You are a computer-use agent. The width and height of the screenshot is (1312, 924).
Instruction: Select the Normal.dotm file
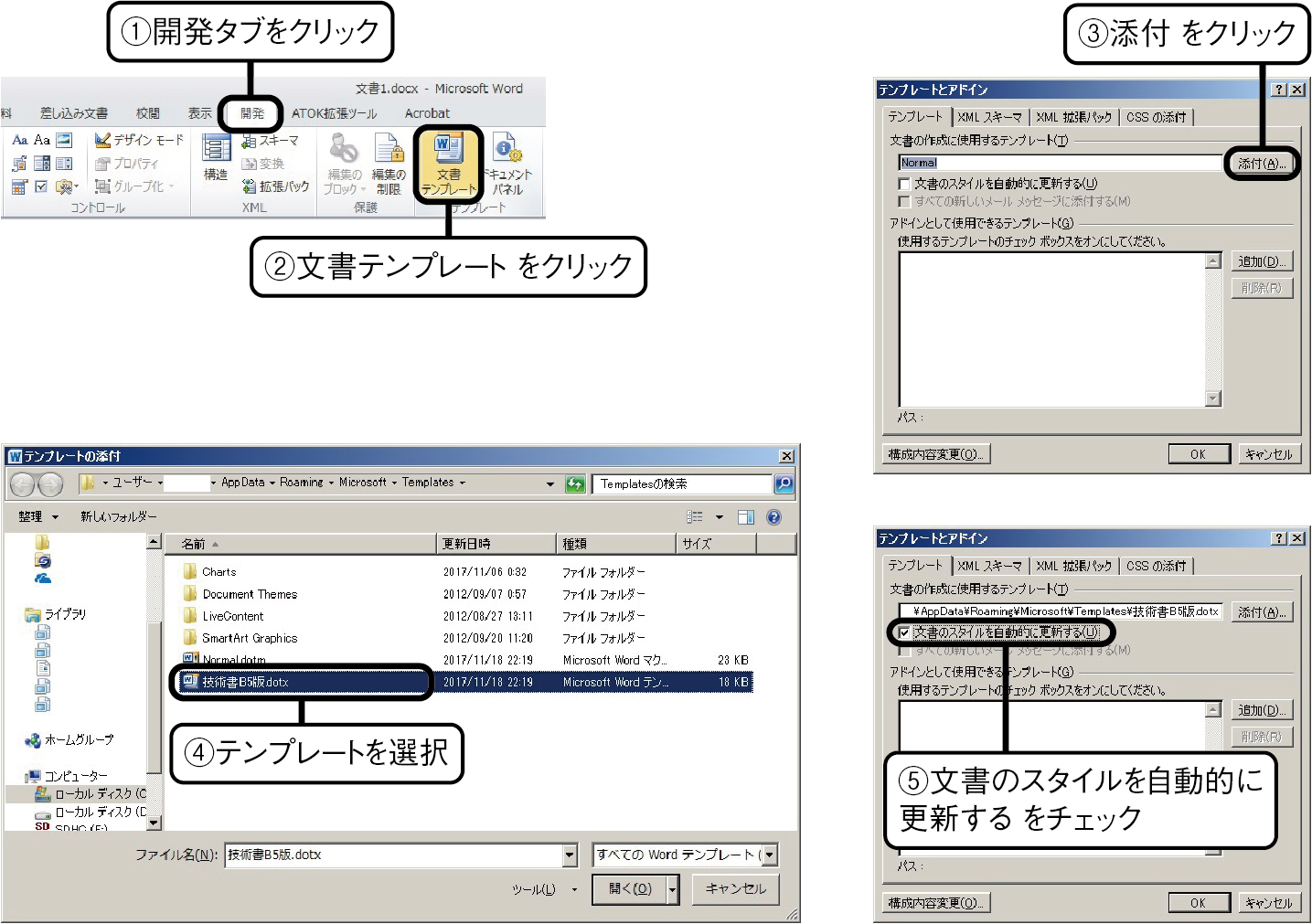pos(234,660)
